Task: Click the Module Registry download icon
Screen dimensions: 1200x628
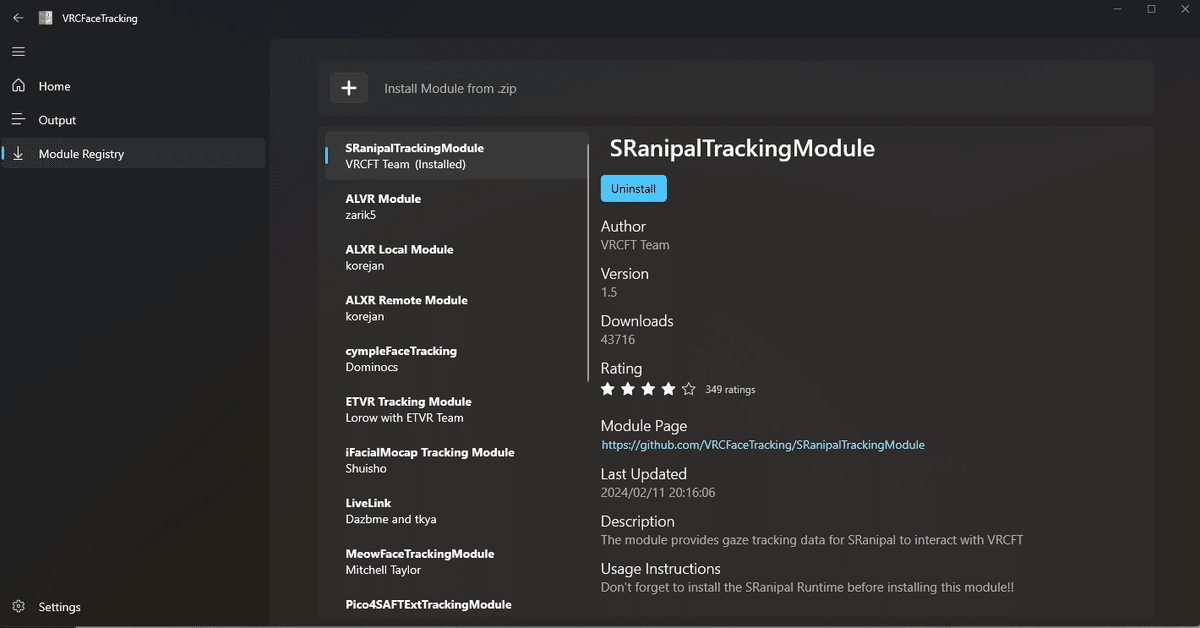Action: pos(19,154)
